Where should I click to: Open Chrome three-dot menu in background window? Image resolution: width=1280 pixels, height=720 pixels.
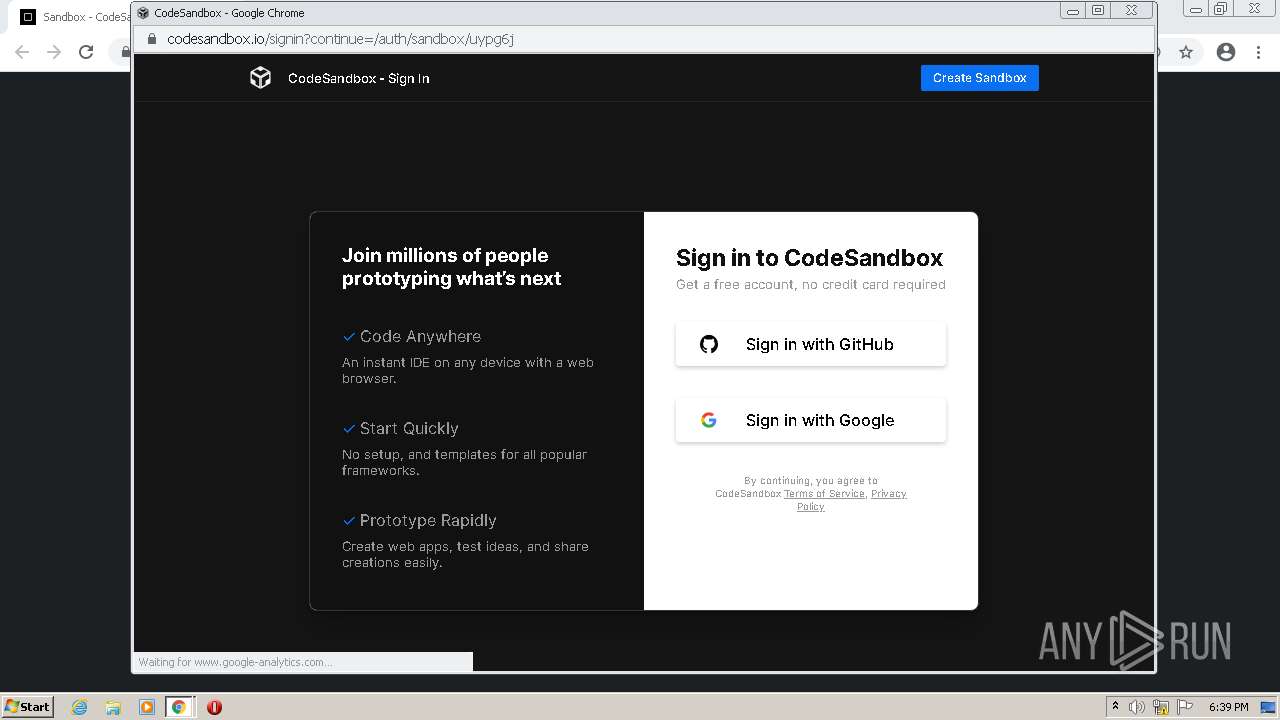click(x=1258, y=52)
